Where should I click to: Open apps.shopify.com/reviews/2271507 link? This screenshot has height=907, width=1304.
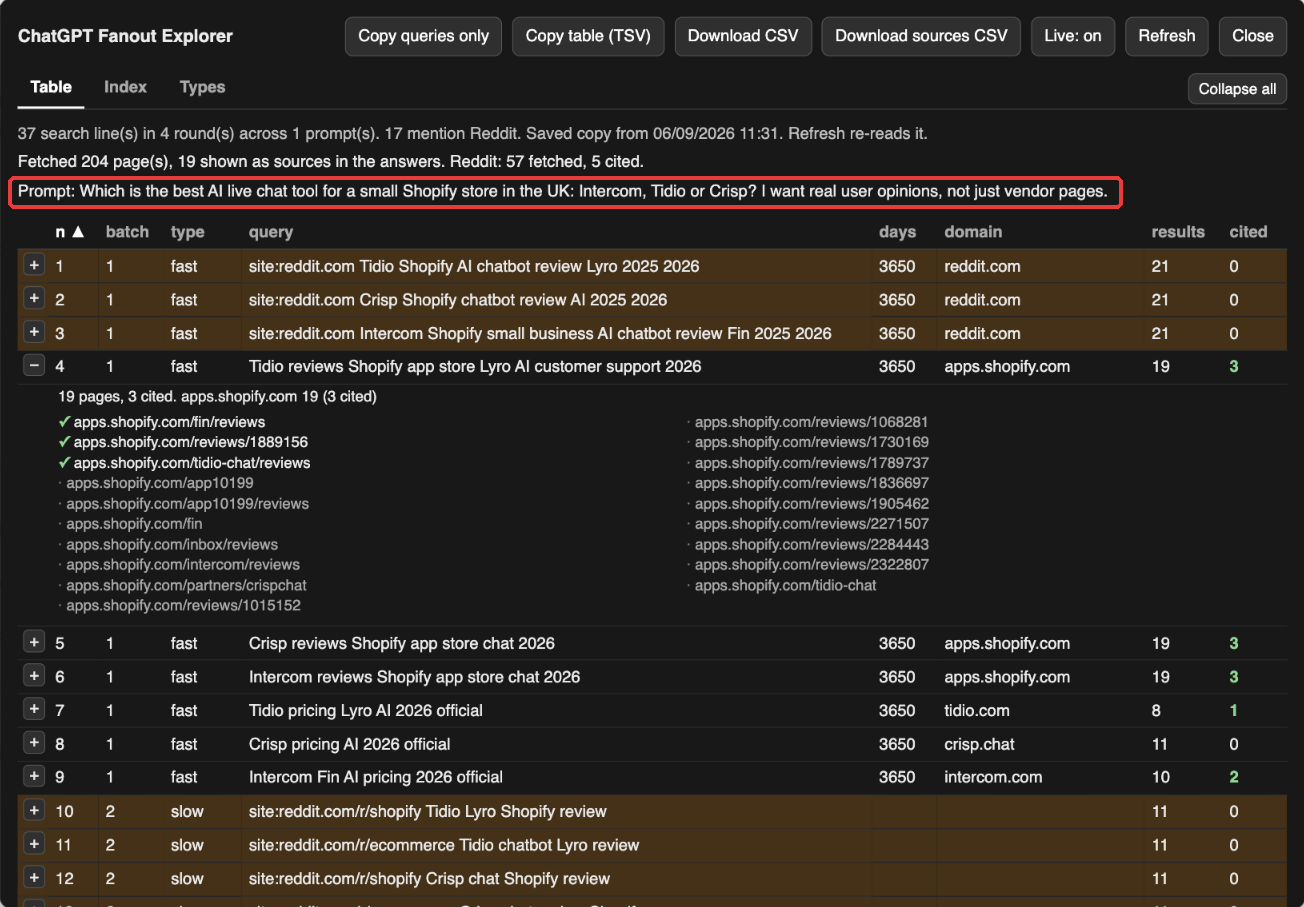click(812, 524)
